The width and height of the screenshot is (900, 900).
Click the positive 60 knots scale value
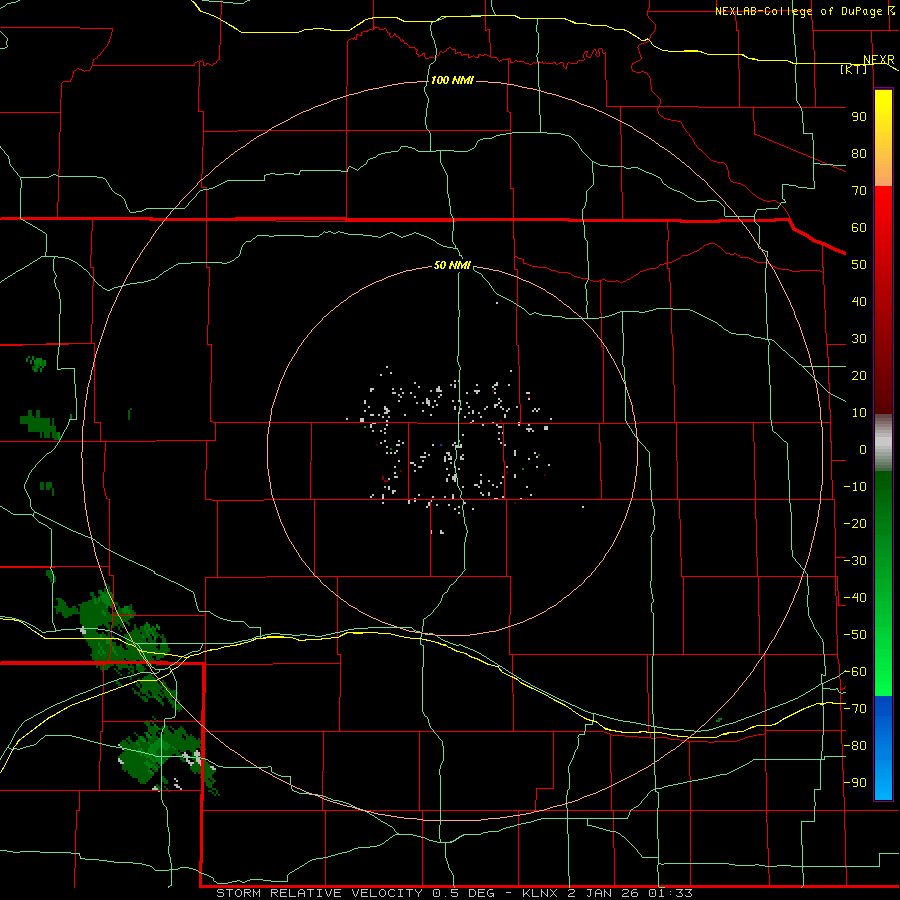(859, 228)
